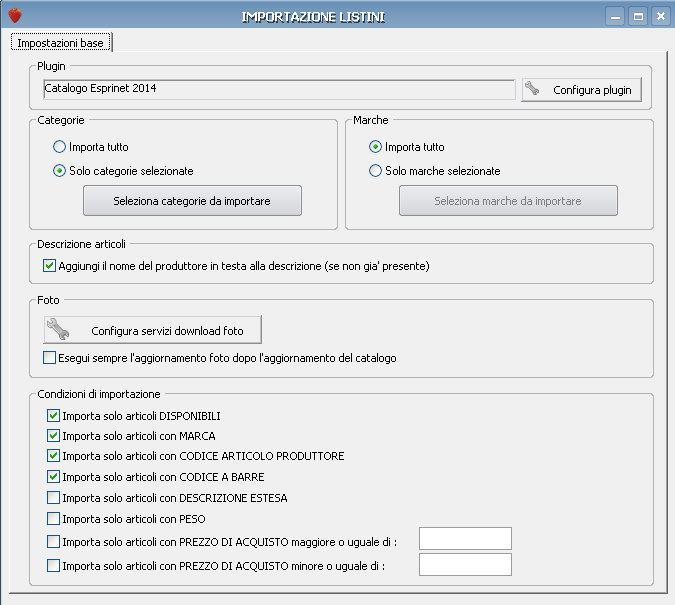Click the PREZZO DI ACQUISTO maggiore input field
Screen dimensions: 675x605
(x=465, y=539)
